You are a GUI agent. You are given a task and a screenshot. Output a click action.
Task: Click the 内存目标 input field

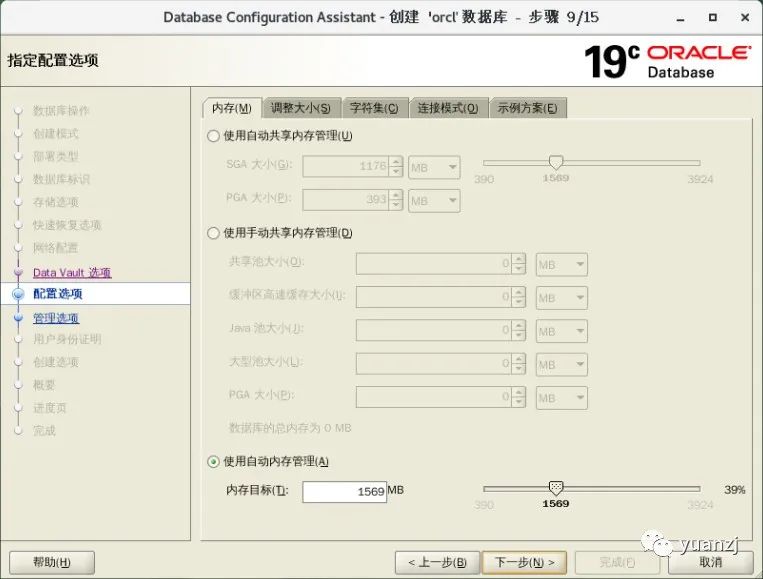click(344, 491)
